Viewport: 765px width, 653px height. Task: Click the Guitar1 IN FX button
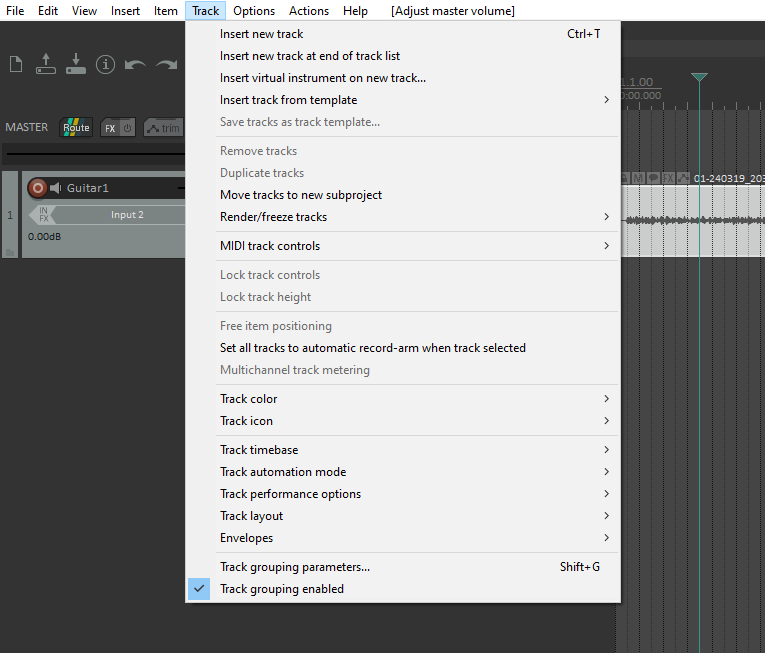pyautogui.click(x=43, y=215)
